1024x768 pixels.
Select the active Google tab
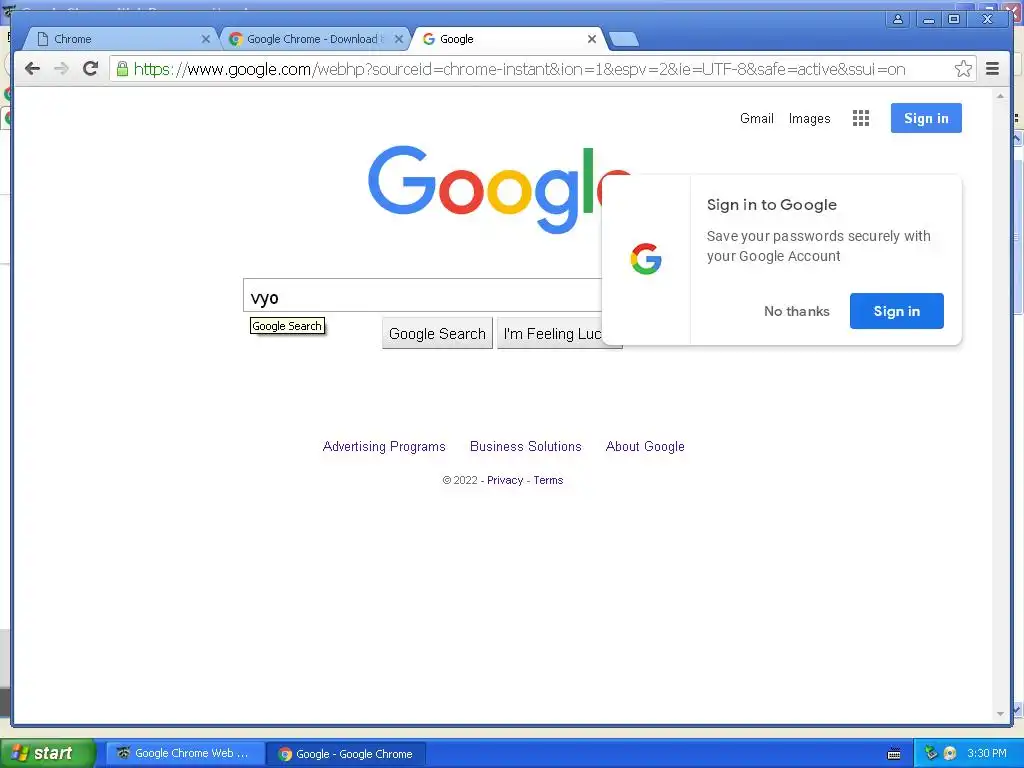(508, 39)
